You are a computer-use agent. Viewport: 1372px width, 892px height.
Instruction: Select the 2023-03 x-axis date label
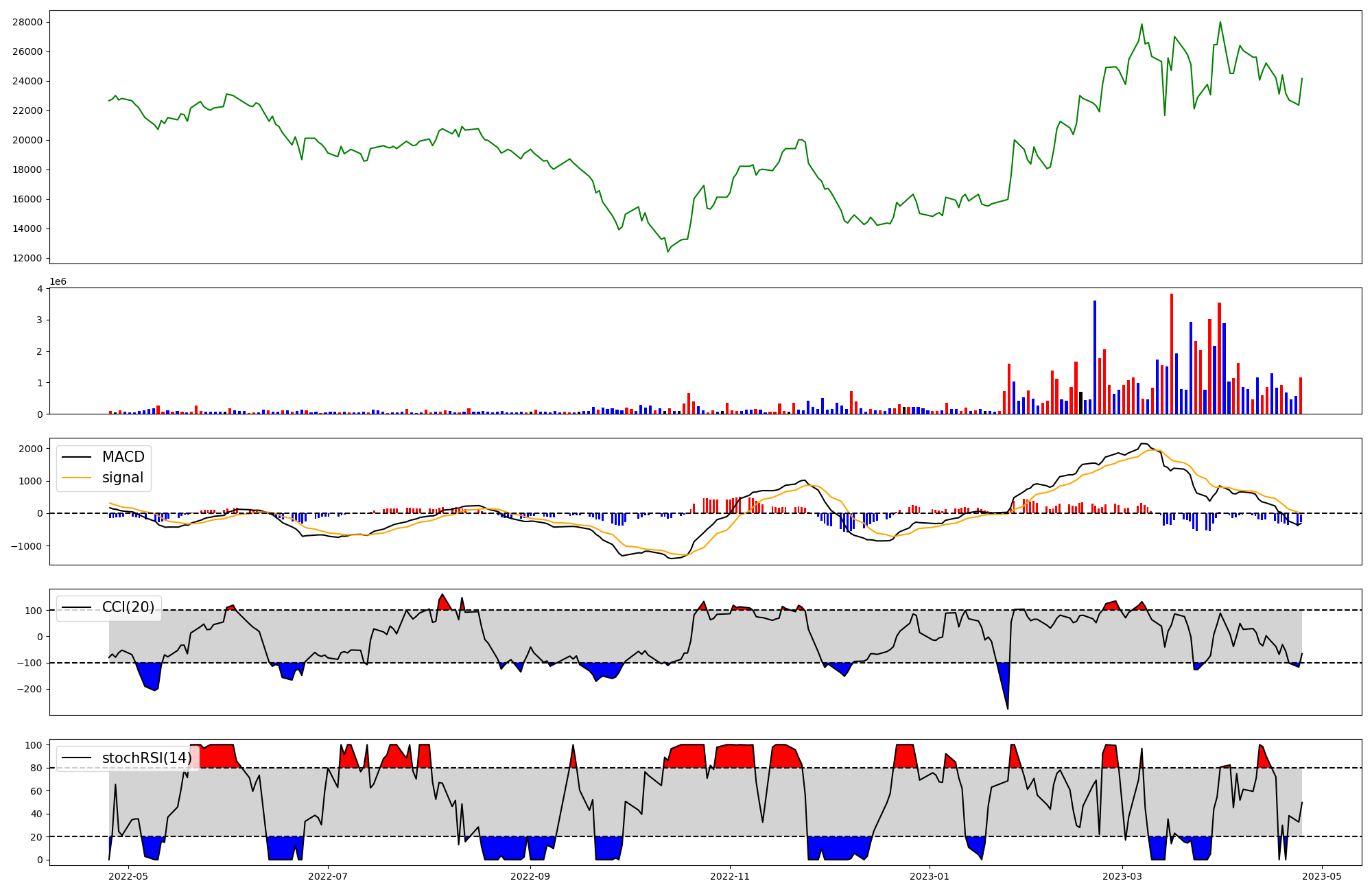[x=1122, y=876]
